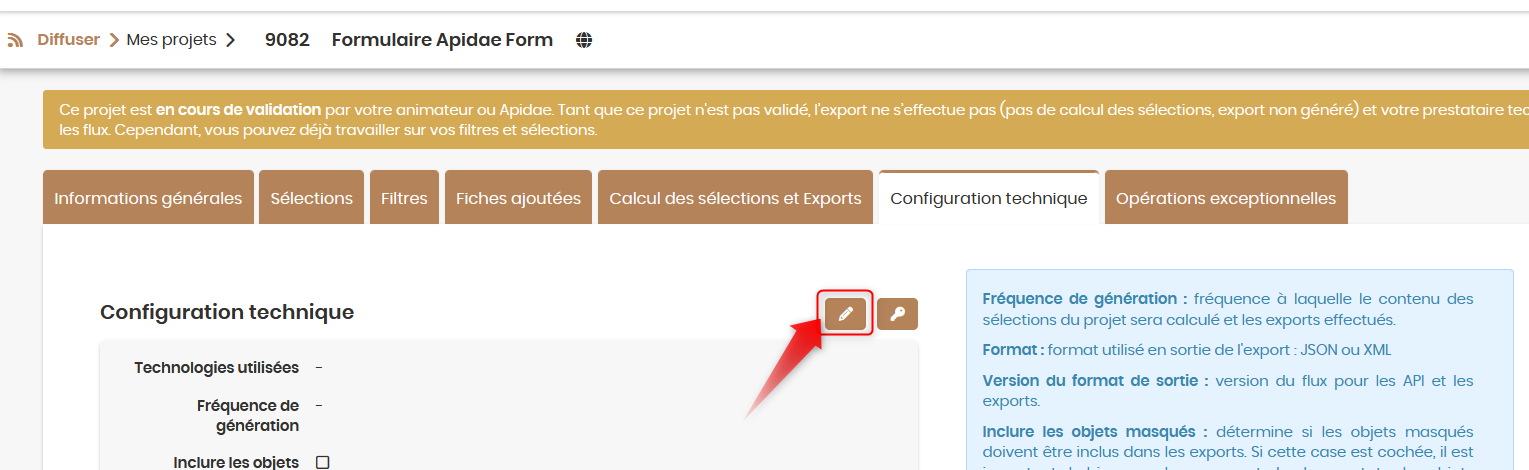Click the chevron after Diffuser
1529x470 pixels.
pos(114,40)
